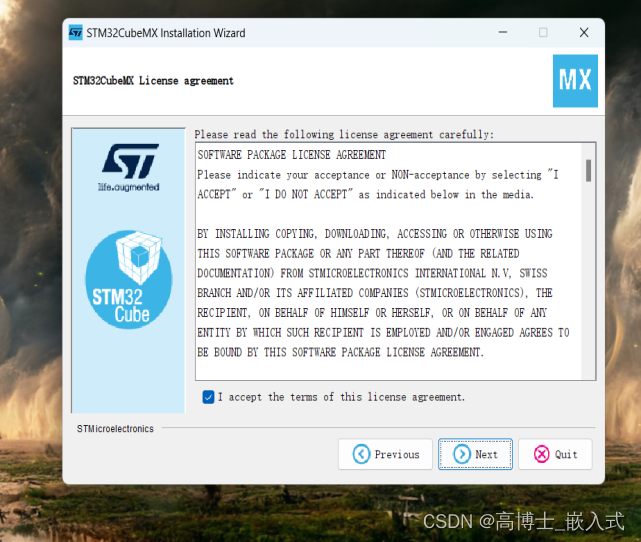
Task: Click the Next button
Action: coord(475,454)
